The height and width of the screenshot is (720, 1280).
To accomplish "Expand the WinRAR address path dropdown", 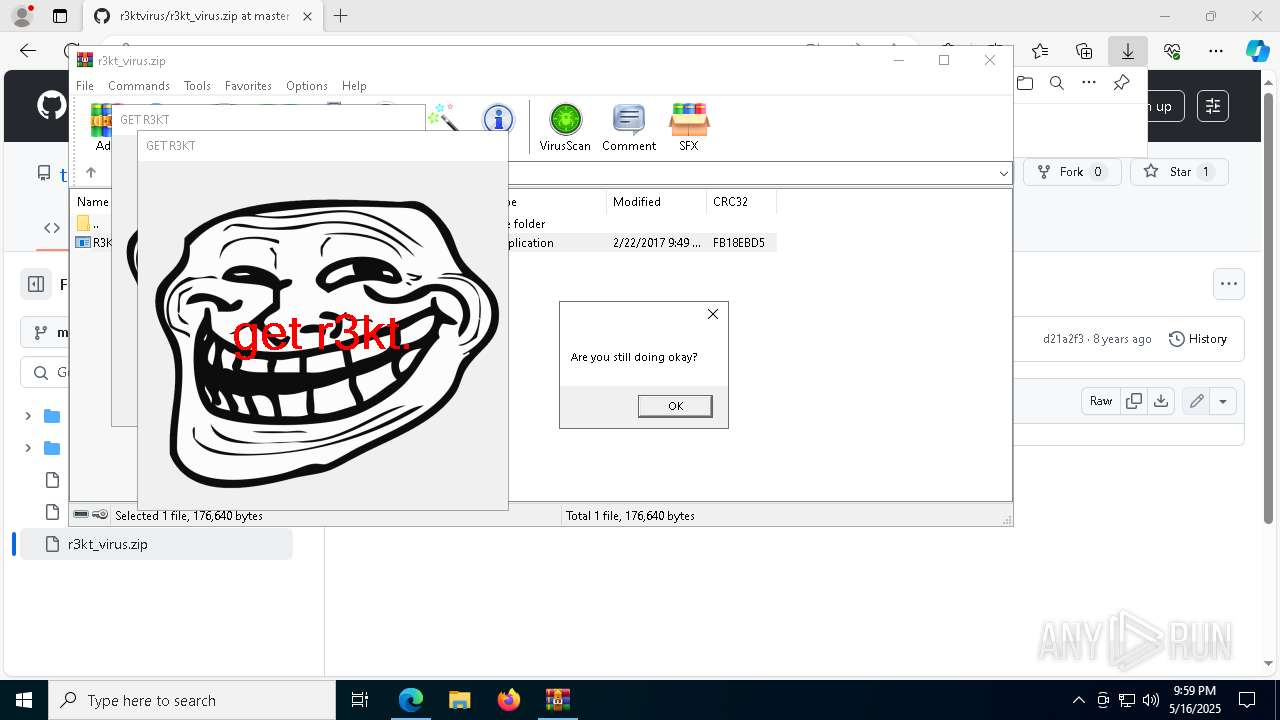I will [x=1003, y=174].
